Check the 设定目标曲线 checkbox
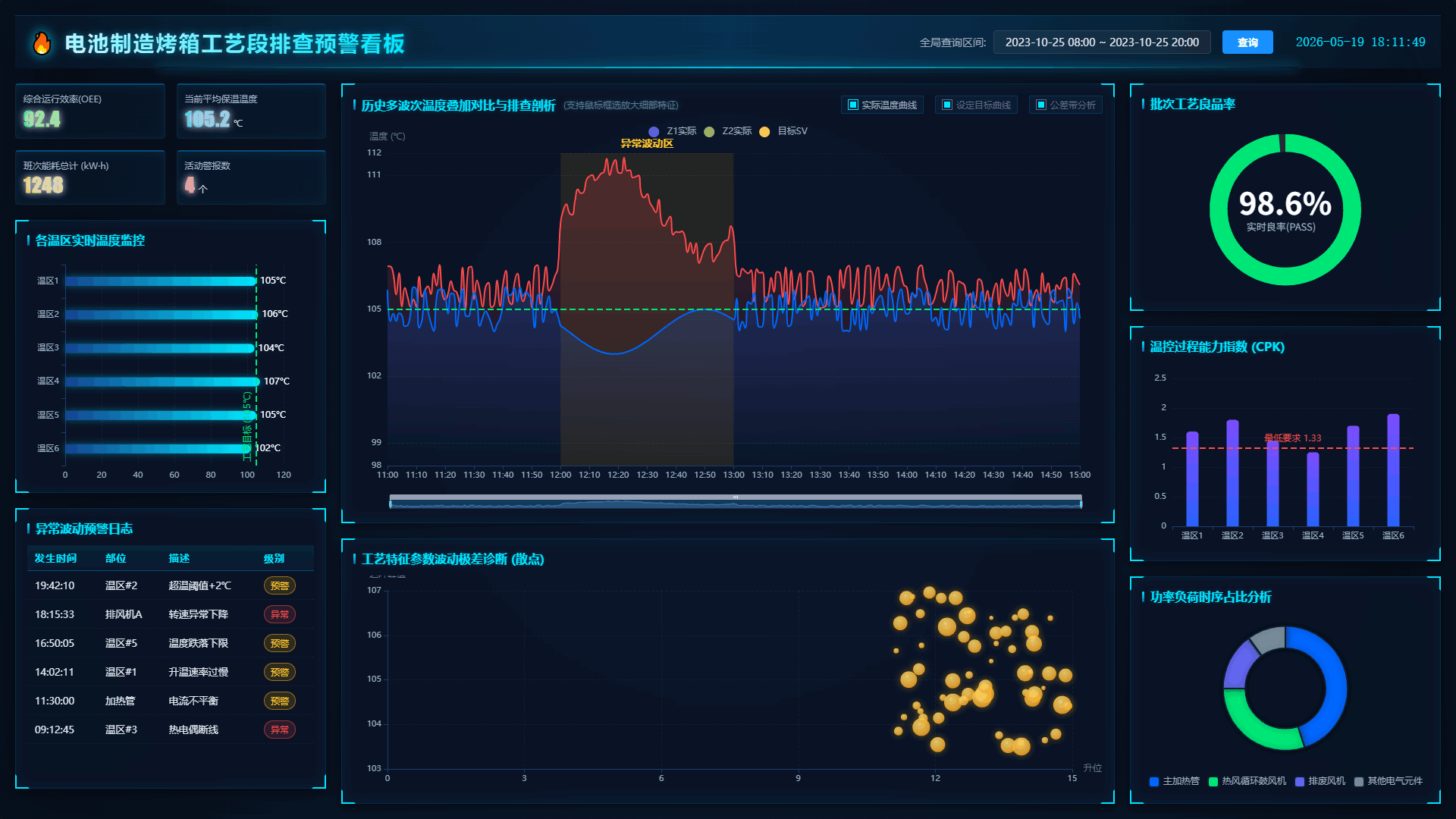 [x=947, y=105]
